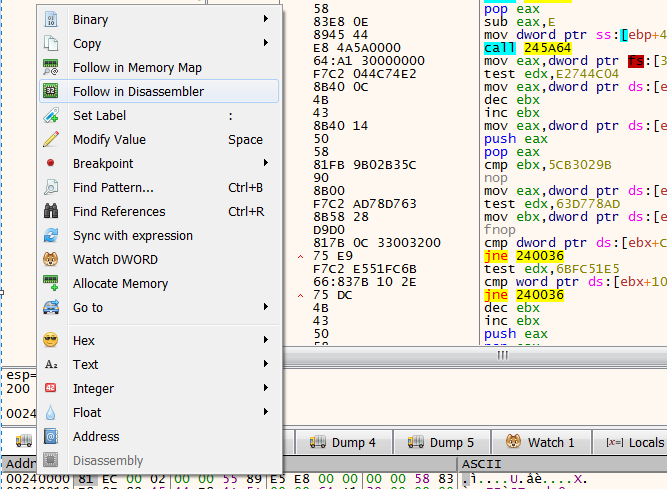Image resolution: width=667 pixels, height=489 pixels.
Task: Click the highlighted call 245A64 instruction
Action: tap(527, 48)
